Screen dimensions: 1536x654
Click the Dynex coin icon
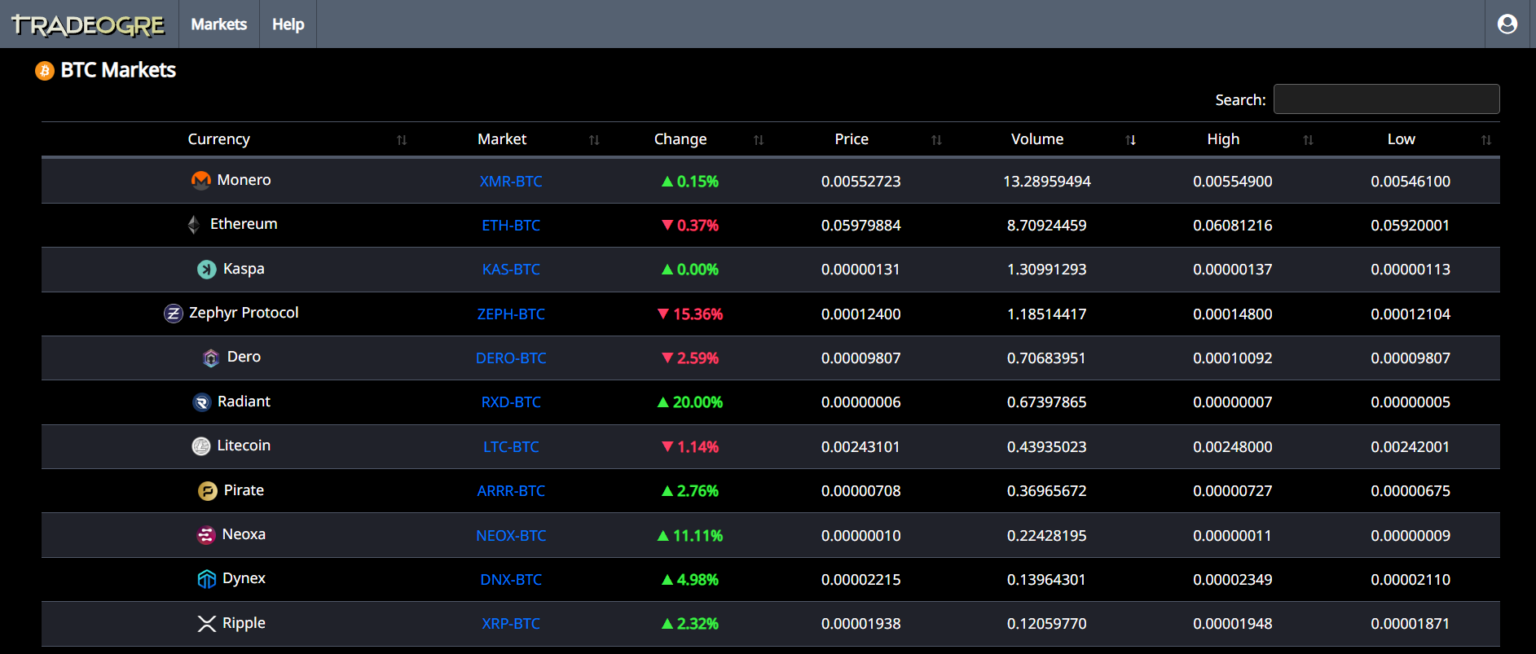(207, 579)
